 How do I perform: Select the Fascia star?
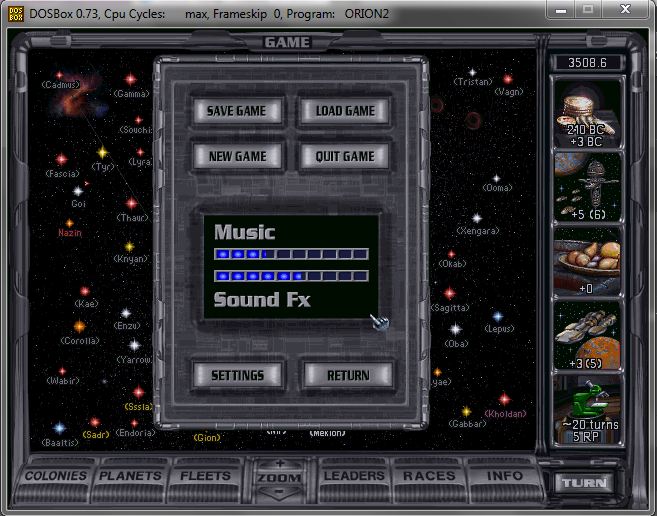coord(62,159)
